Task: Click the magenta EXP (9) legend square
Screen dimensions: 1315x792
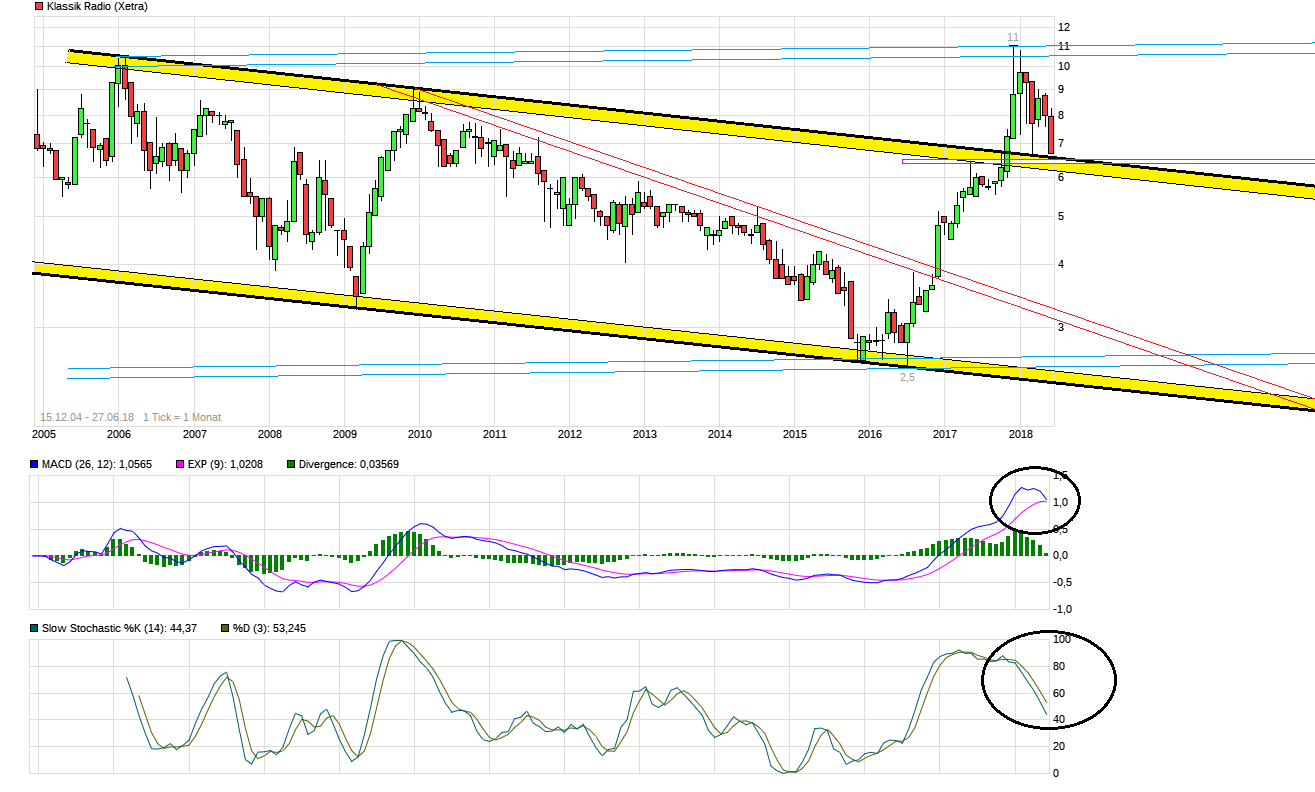Action: tap(182, 464)
